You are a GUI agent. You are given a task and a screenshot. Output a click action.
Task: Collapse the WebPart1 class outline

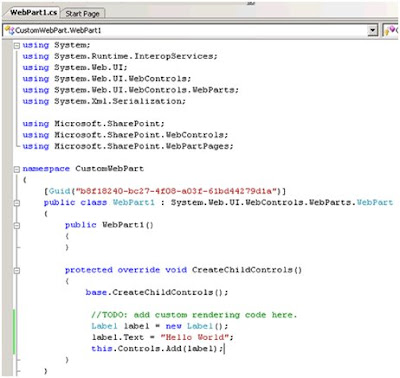tap(17, 203)
